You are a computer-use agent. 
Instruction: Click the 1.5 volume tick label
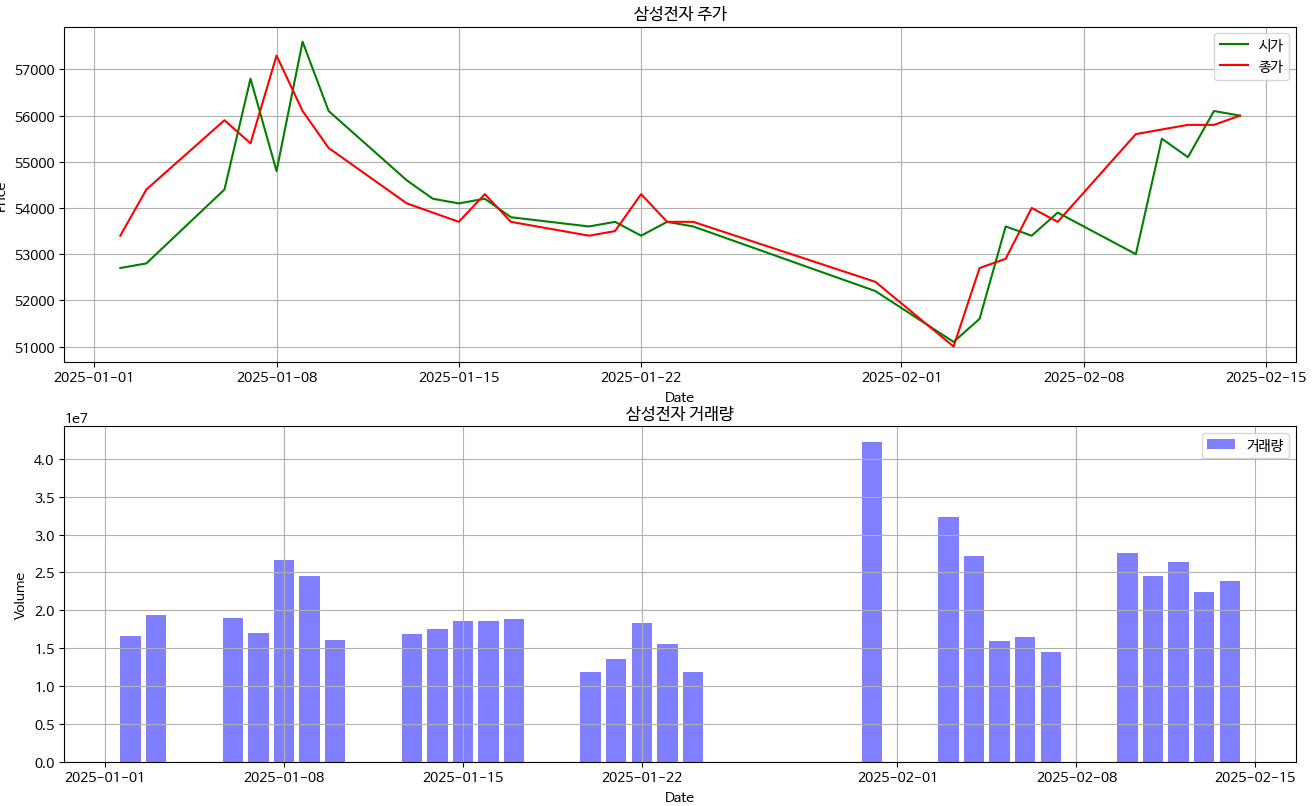click(x=46, y=649)
